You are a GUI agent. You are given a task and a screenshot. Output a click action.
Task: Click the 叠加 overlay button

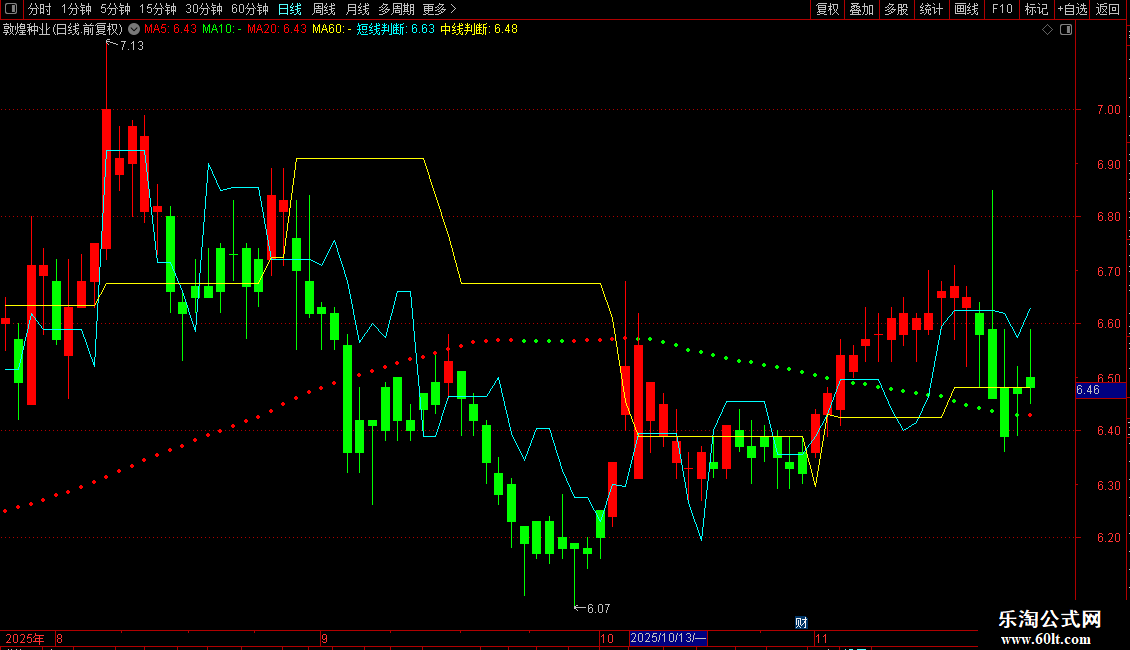tap(861, 9)
